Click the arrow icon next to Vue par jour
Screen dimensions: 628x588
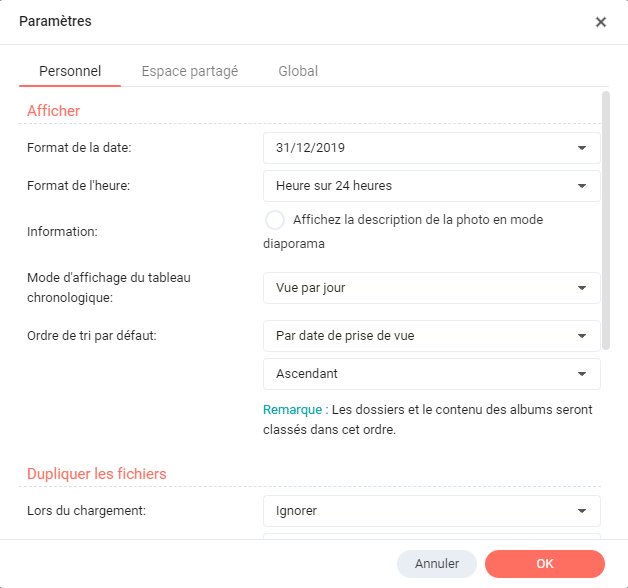point(582,288)
